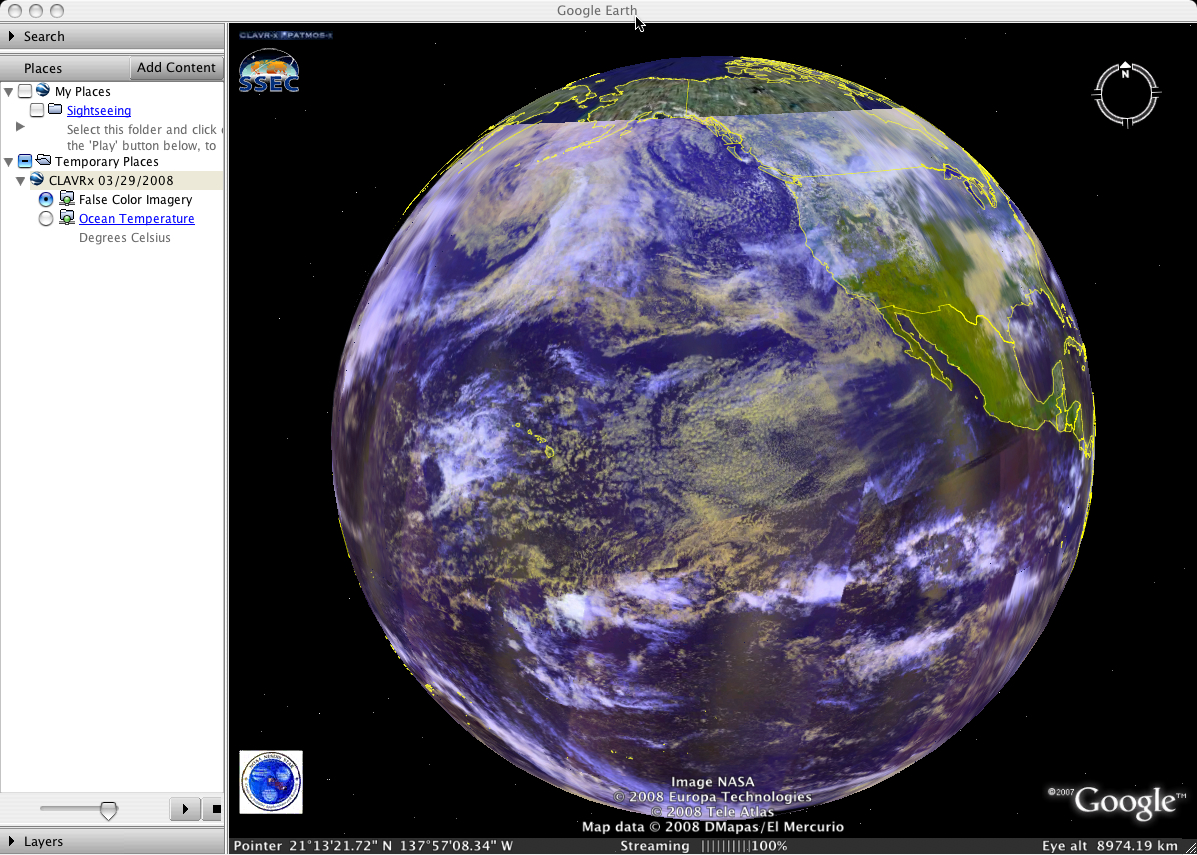Collapse the Temporary Places tree node
Image resolution: width=1197 pixels, height=855 pixels.
pyautogui.click(x=9, y=162)
